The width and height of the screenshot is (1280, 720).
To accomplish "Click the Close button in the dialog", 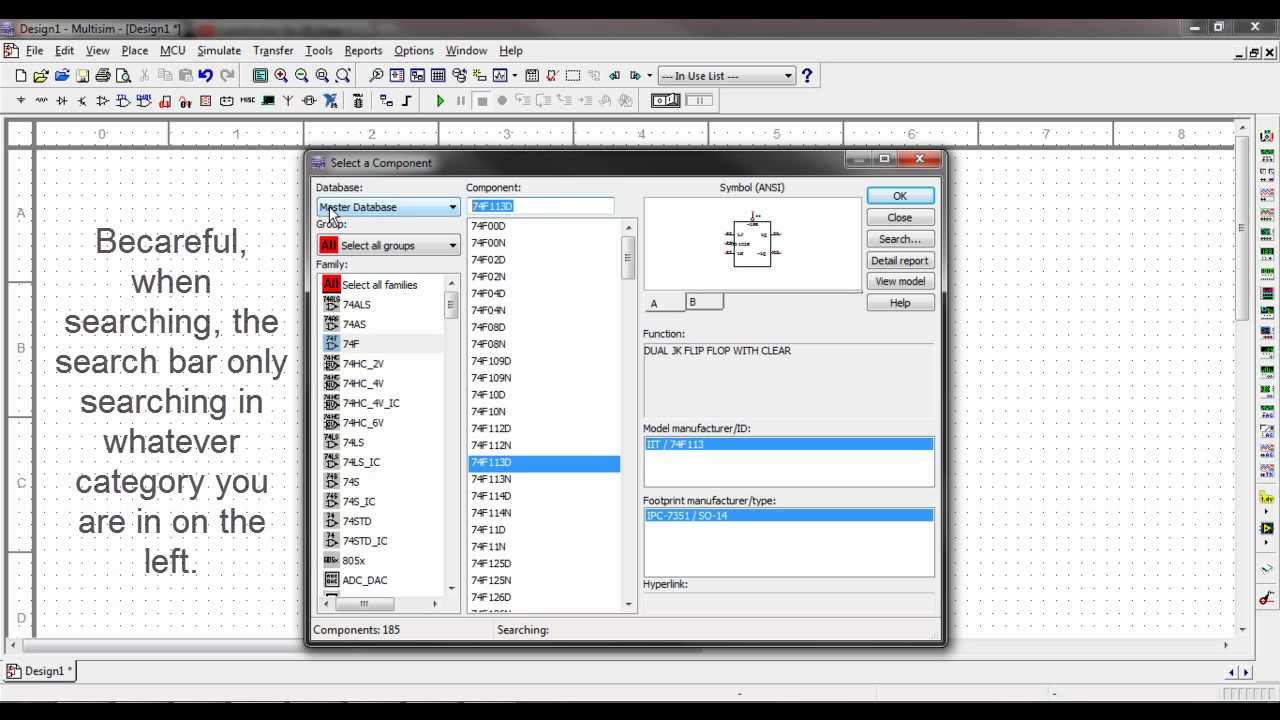I will tap(900, 217).
